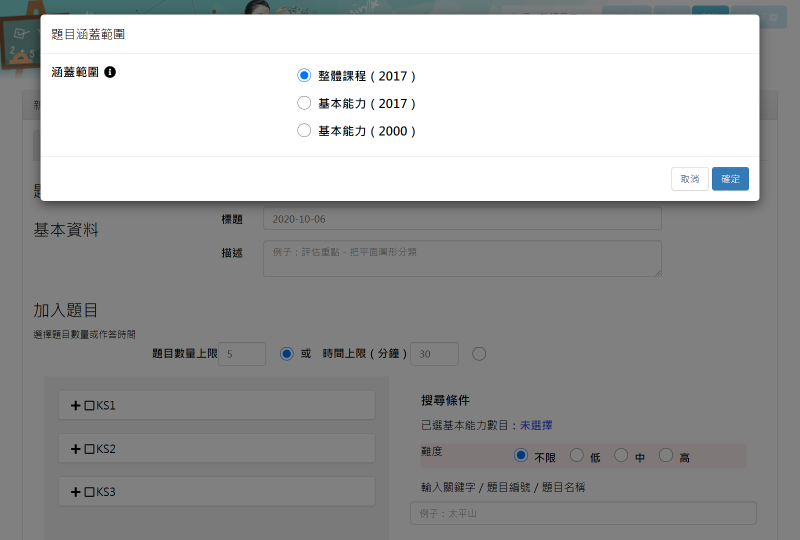Select the 時間上限 radio button
Viewport: 800px width, 540px height.
pos(479,354)
